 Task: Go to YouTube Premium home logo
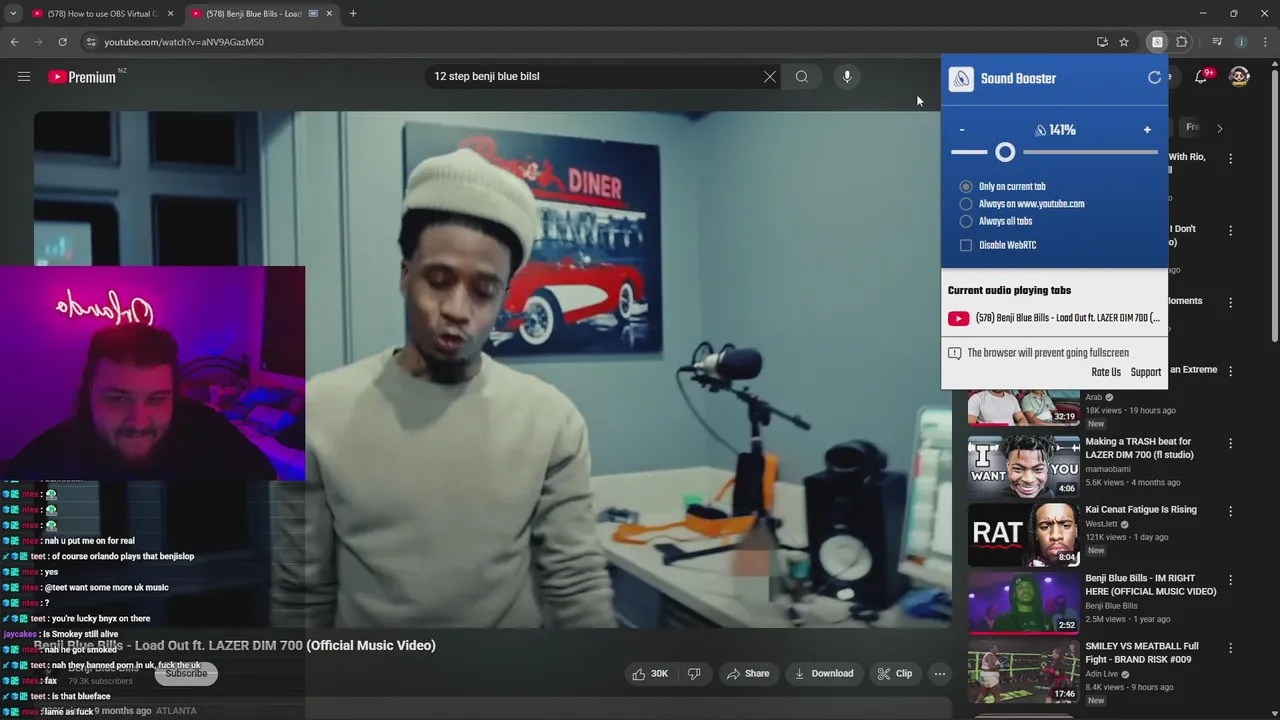[x=82, y=77]
